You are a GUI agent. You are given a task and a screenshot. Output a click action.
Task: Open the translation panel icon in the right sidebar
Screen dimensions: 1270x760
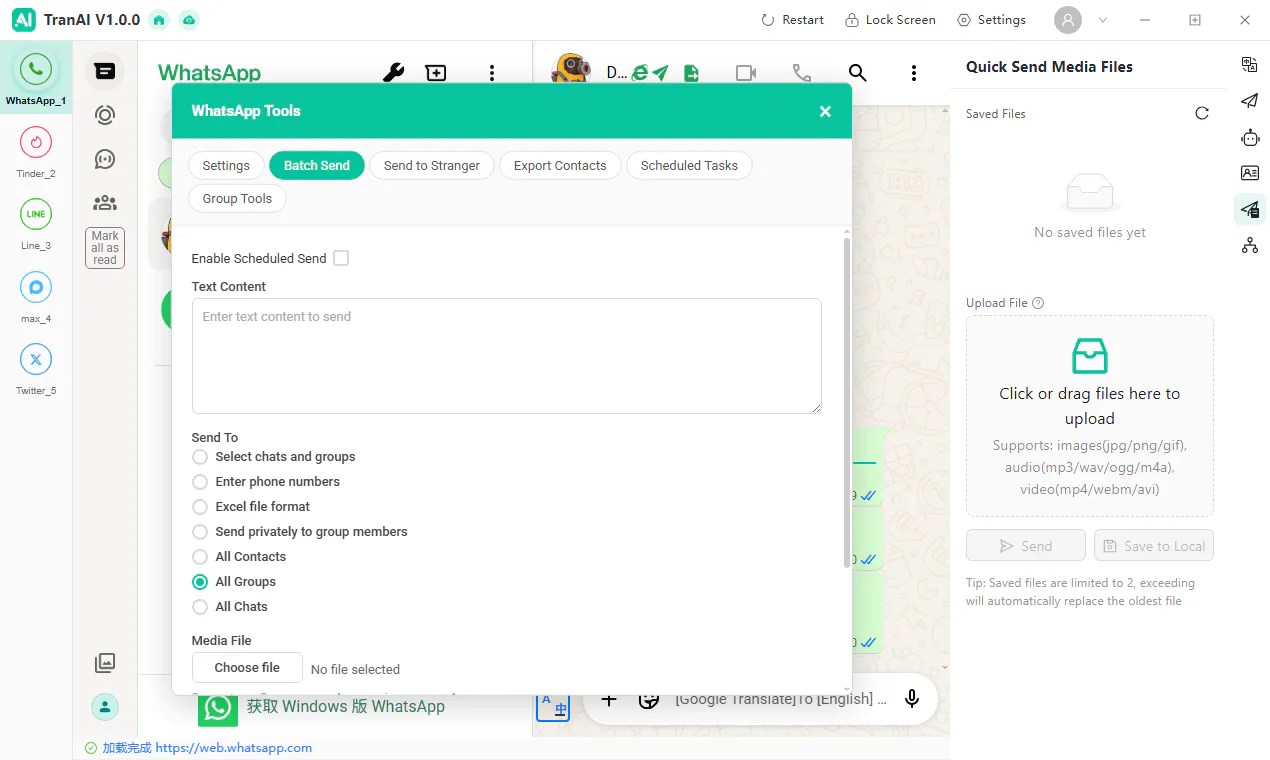[x=1249, y=64]
